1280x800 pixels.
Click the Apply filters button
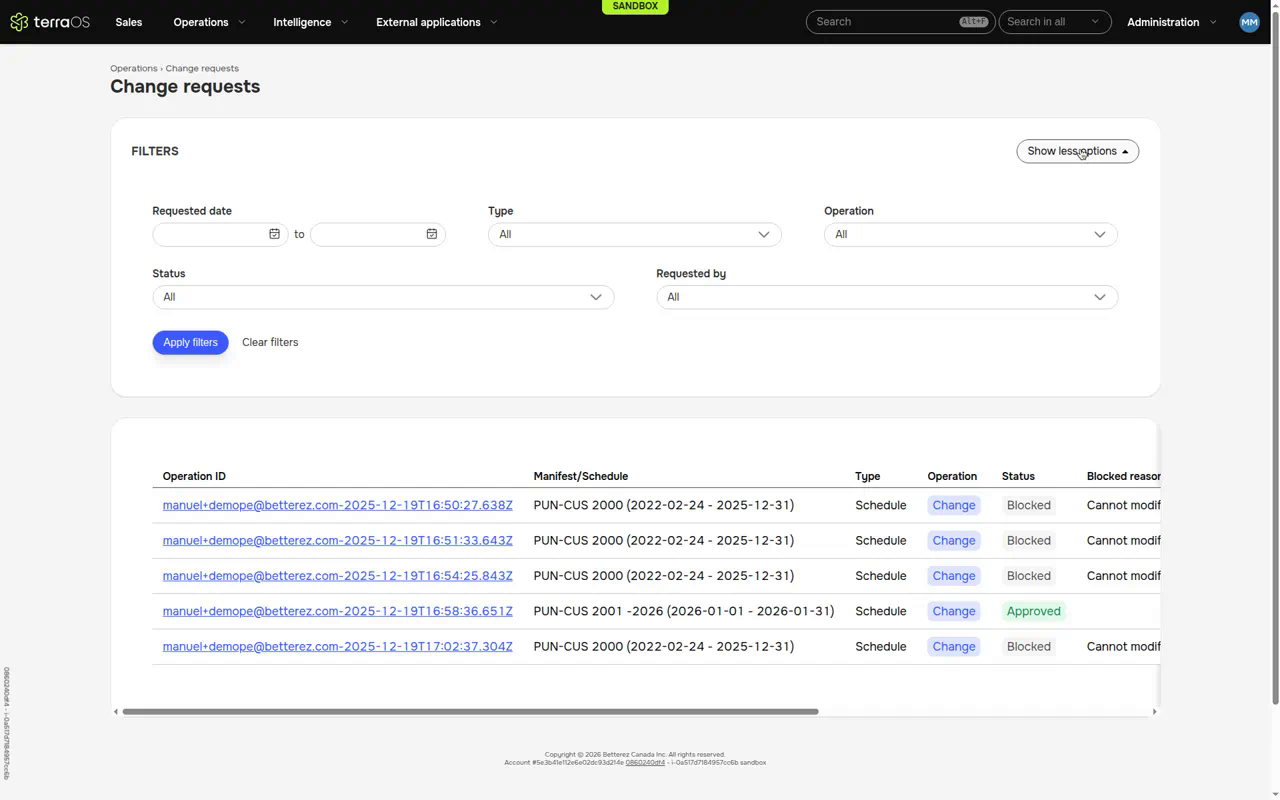click(190, 342)
